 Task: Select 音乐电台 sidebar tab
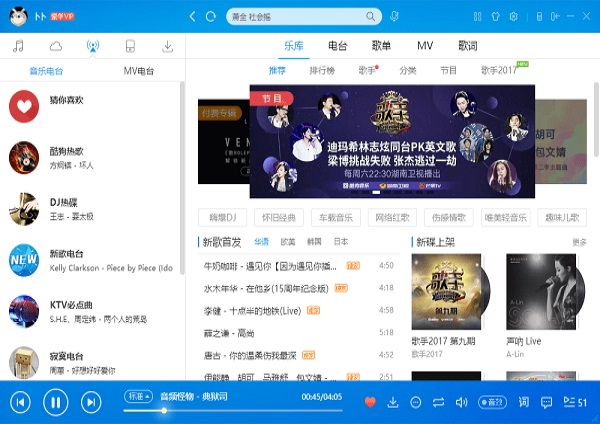(46, 71)
